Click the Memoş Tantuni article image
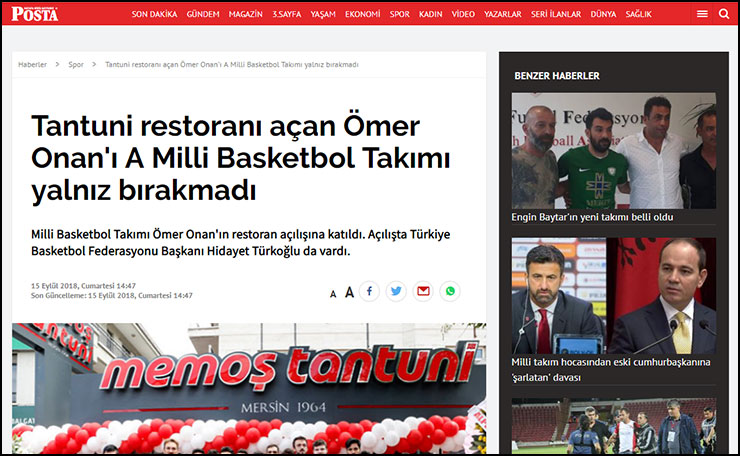Image resolution: width=740 pixels, height=456 pixels. click(249, 389)
